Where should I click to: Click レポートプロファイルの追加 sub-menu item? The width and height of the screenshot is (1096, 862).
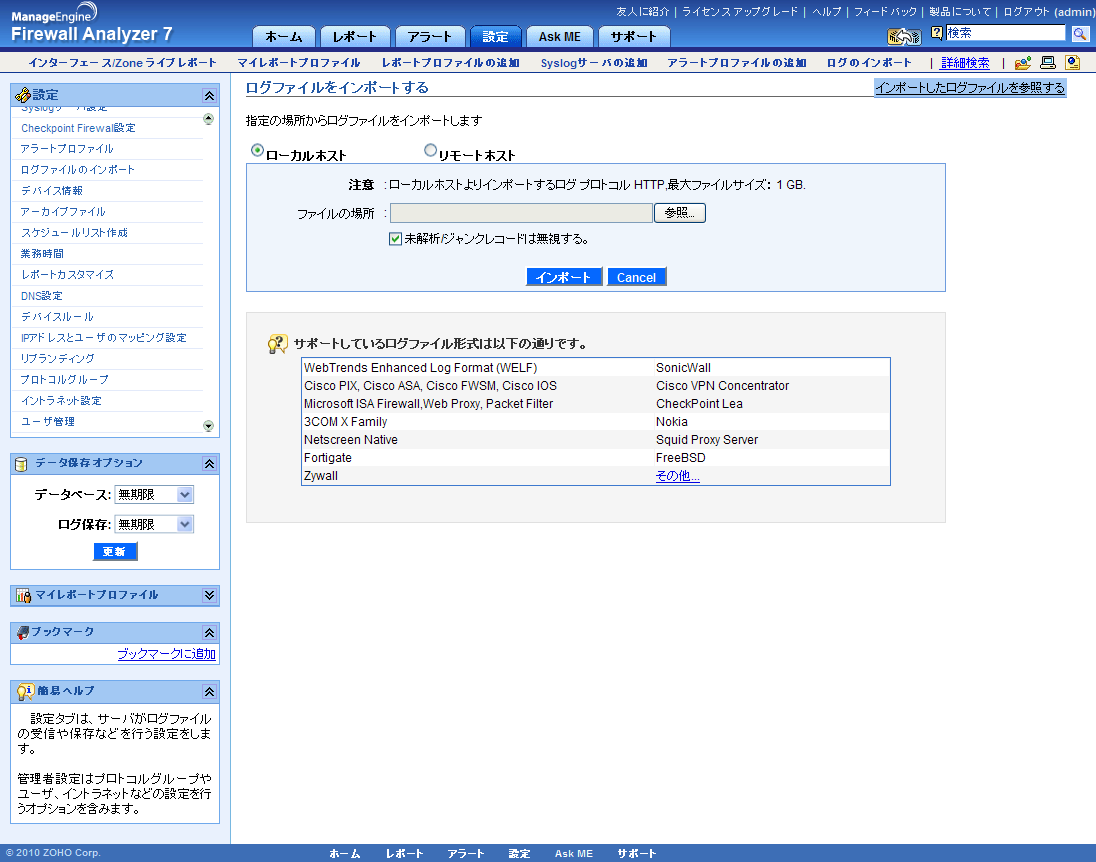pos(451,63)
